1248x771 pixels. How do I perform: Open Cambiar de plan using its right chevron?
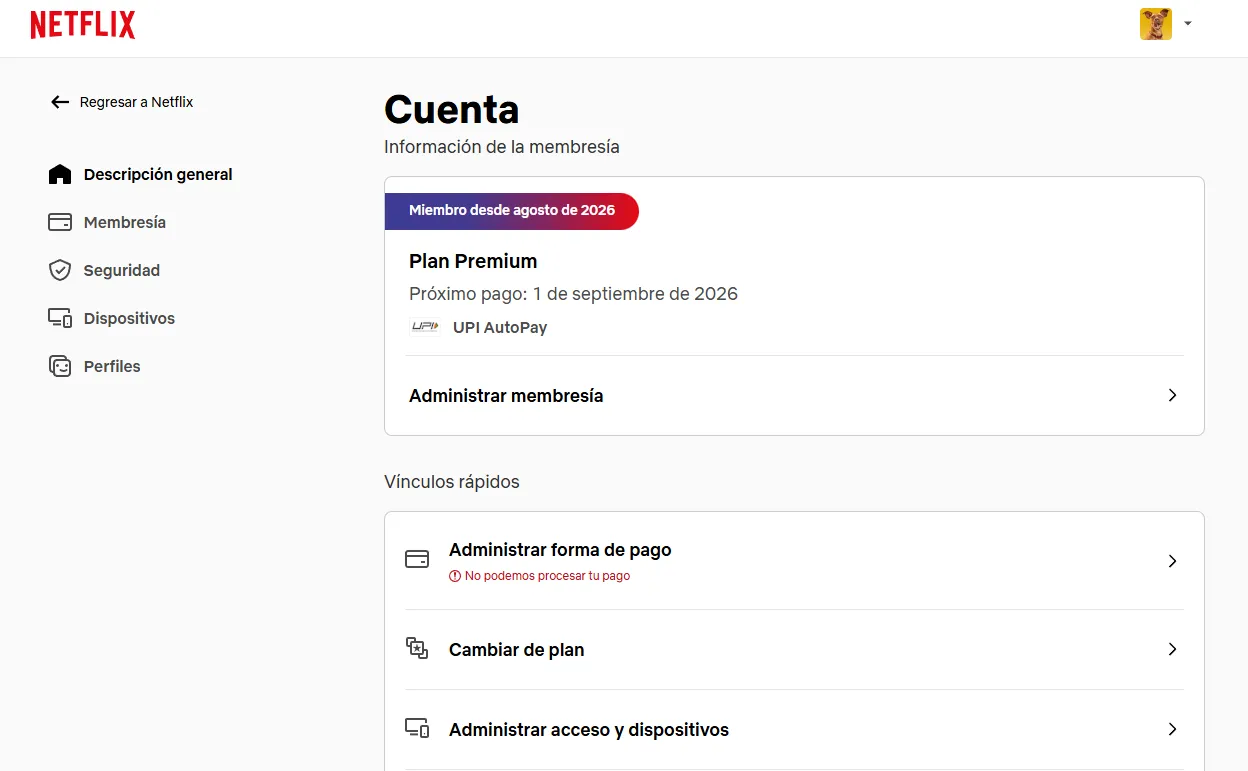(1173, 649)
